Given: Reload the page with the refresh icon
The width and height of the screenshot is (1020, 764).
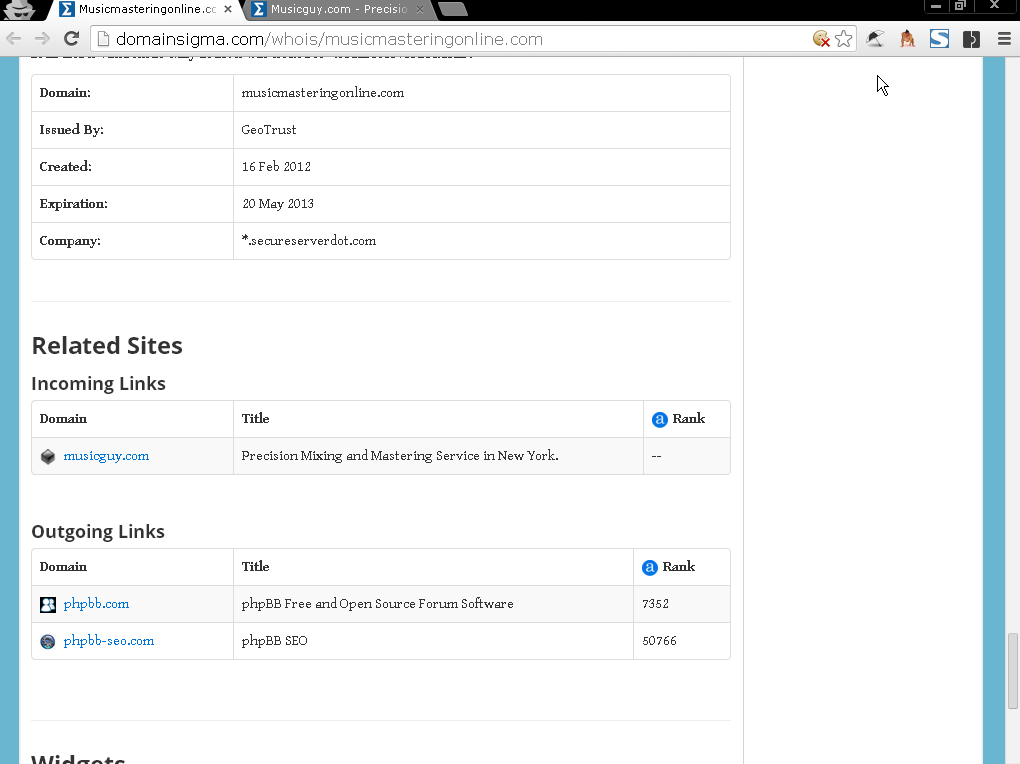Looking at the screenshot, I should click(72, 39).
